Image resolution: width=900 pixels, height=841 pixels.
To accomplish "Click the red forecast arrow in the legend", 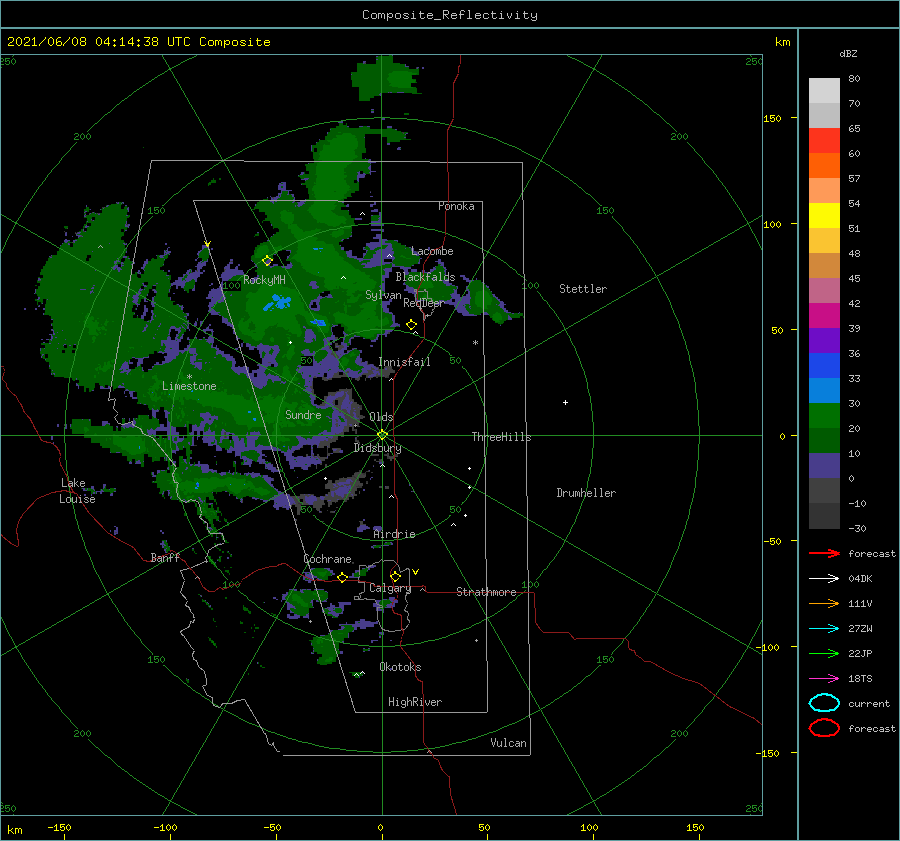I will click(x=824, y=553).
